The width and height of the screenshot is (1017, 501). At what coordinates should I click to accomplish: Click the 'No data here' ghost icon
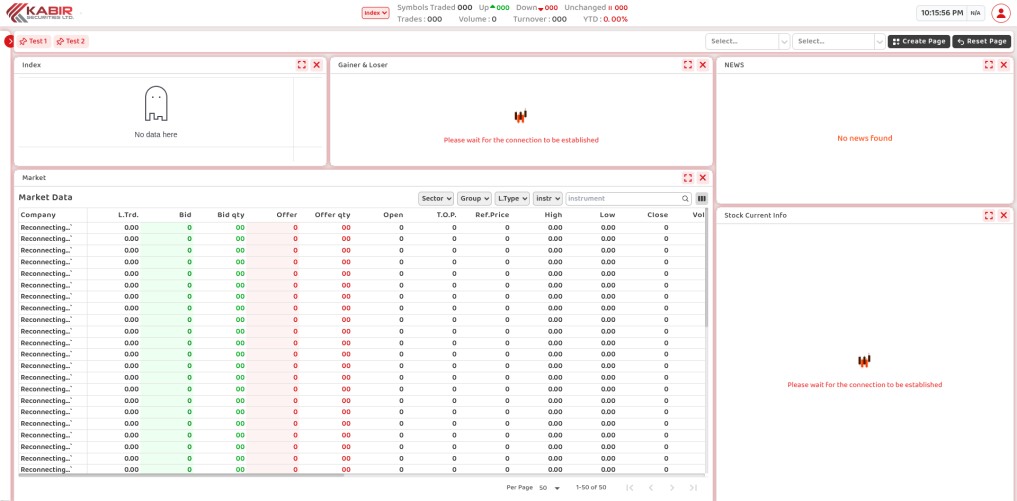point(156,103)
